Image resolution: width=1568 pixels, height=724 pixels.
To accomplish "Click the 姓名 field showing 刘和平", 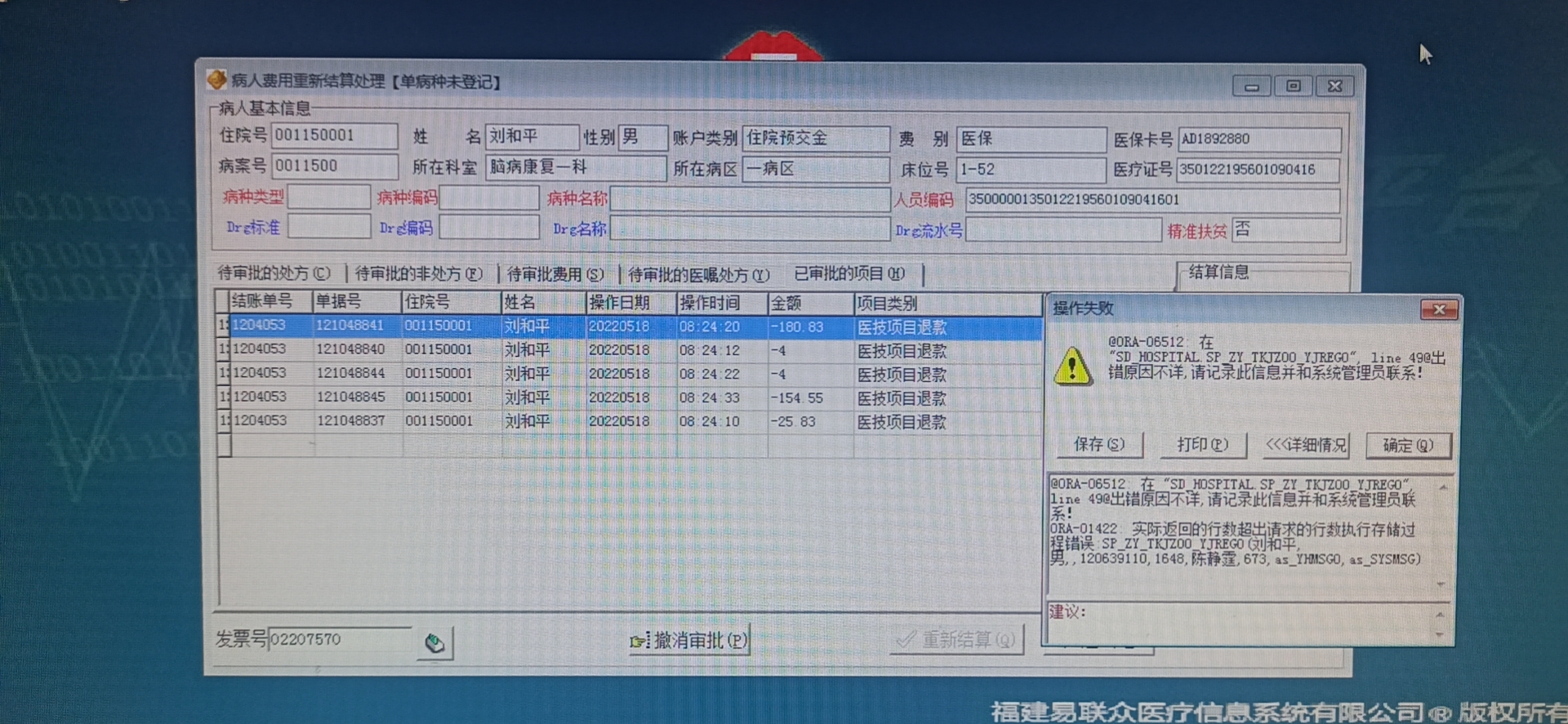I will (x=532, y=136).
